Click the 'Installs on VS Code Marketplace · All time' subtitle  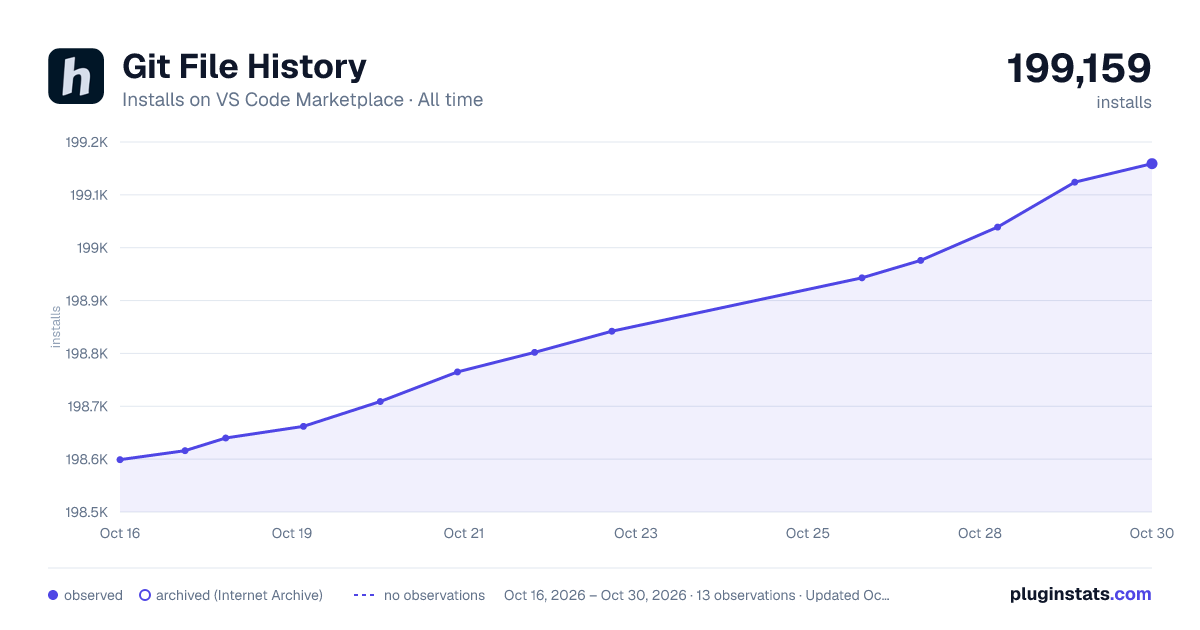click(302, 100)
